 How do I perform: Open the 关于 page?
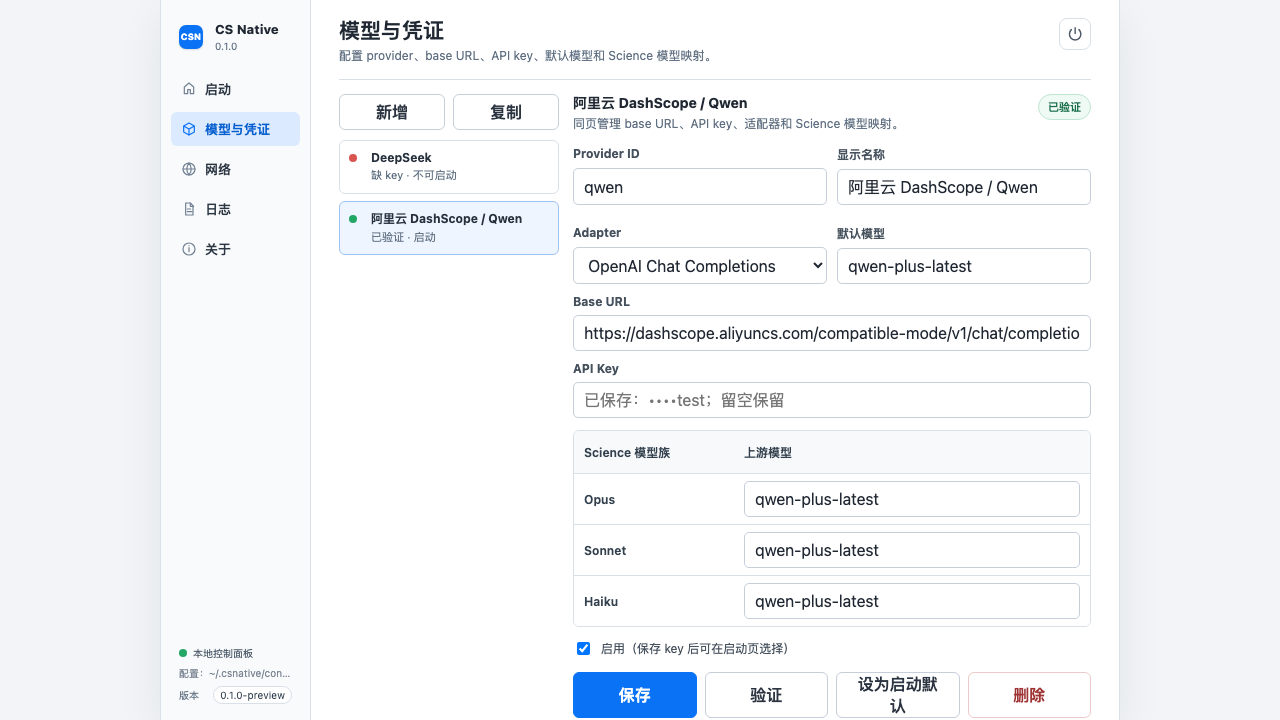click(235, 249)
